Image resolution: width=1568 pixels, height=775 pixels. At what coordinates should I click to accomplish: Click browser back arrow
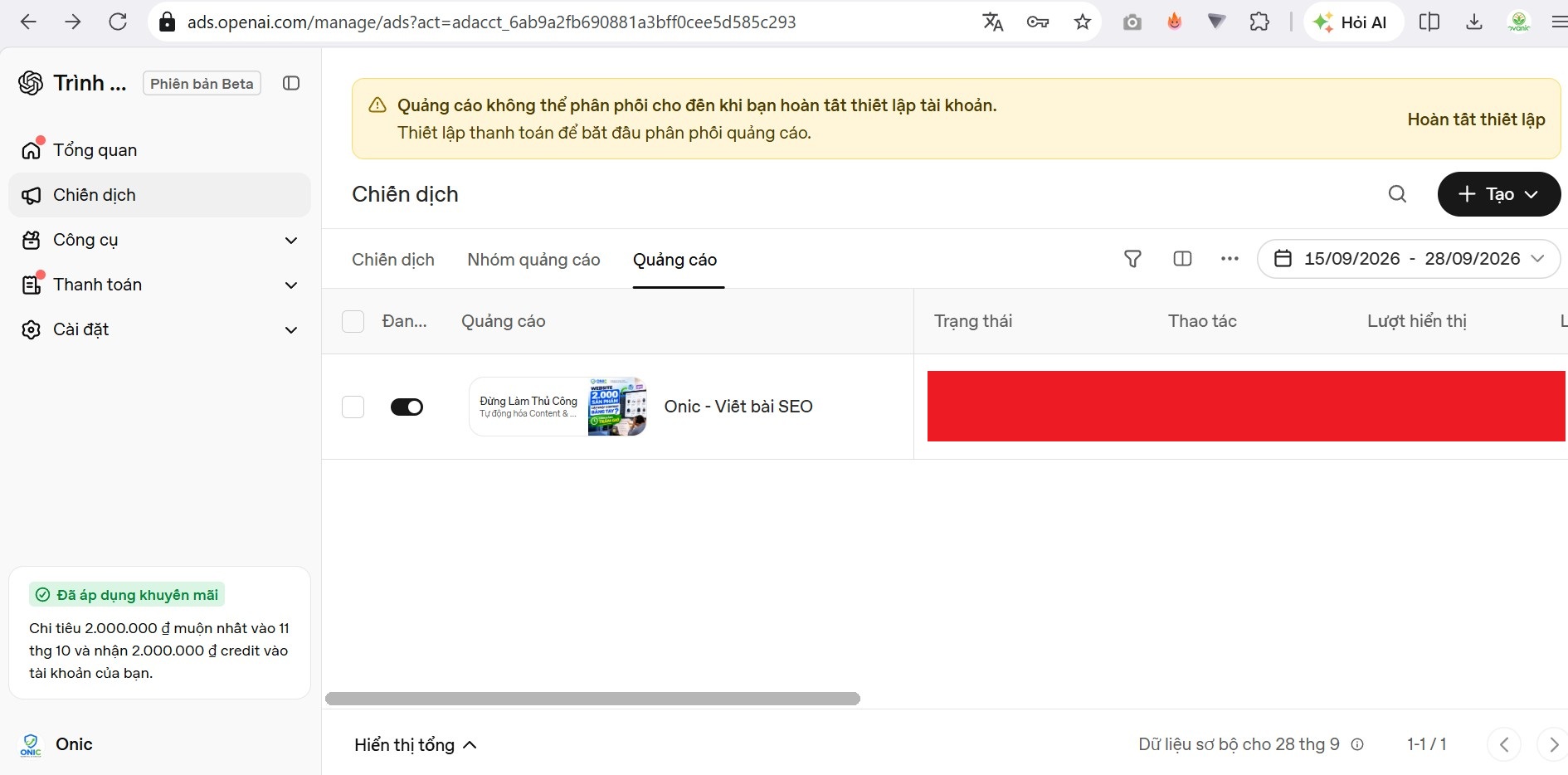coord(28,22)
